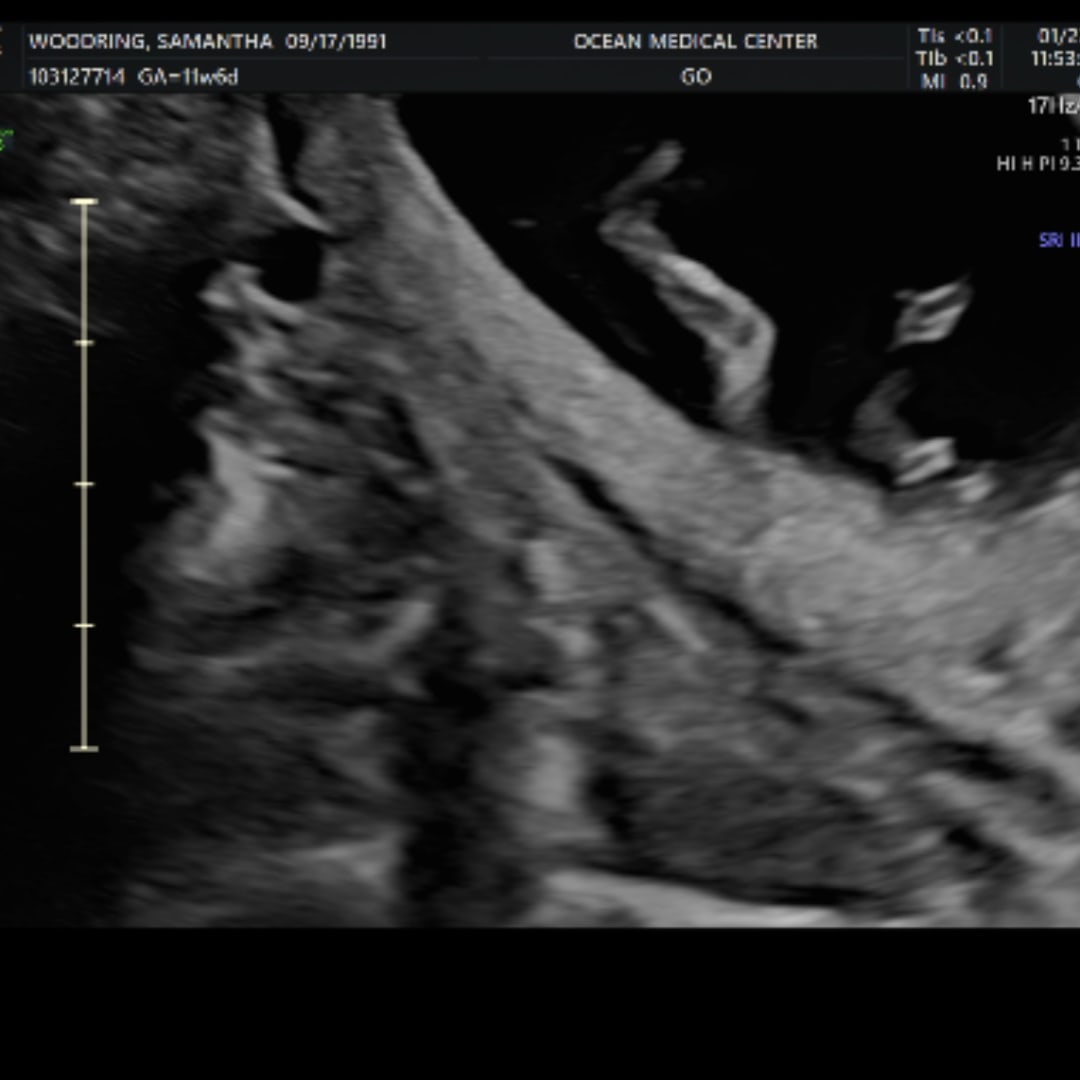This screenshot has width=1080, height=1080.
Task: Select the date of birth 09/17/1991
Action: (x=336, y=42)
